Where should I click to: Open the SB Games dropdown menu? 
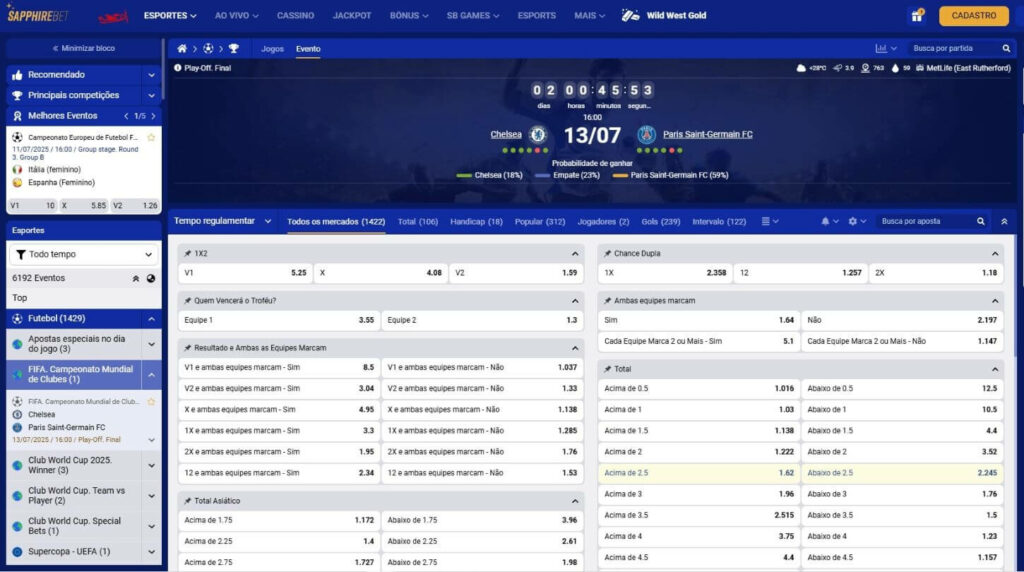click(x=473, y=15)
